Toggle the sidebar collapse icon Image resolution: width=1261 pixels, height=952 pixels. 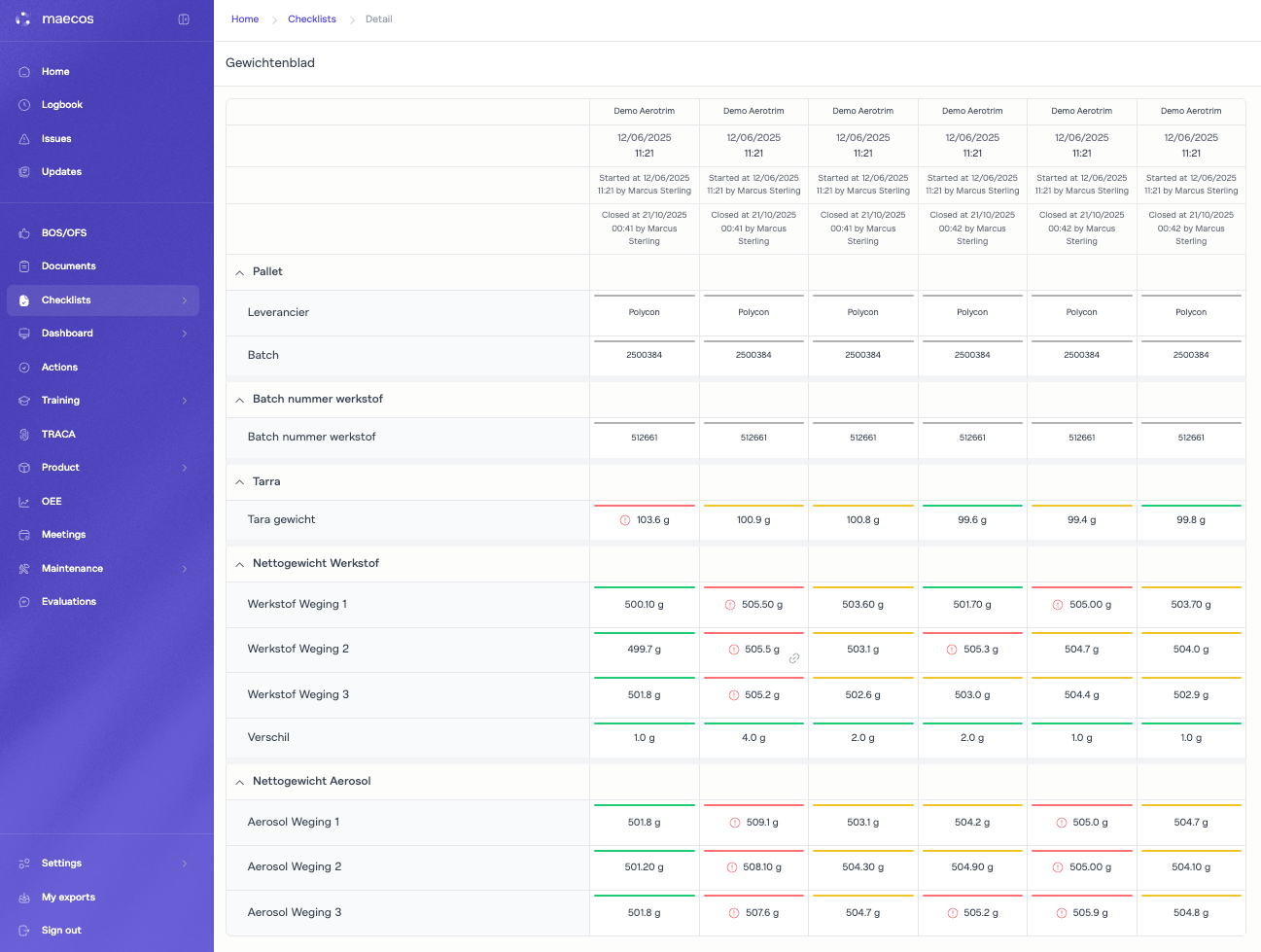(184, 19)
